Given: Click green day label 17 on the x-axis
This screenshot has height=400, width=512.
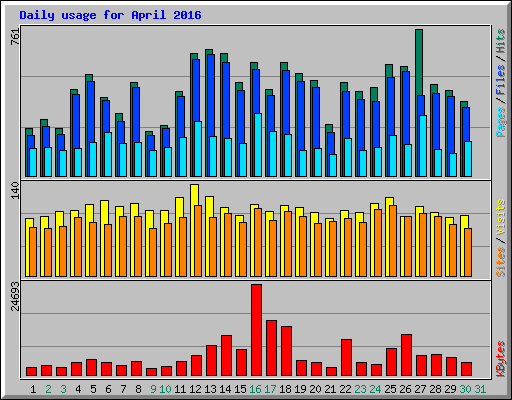Looking at the screenshot, I should click(x=270, y=389).
